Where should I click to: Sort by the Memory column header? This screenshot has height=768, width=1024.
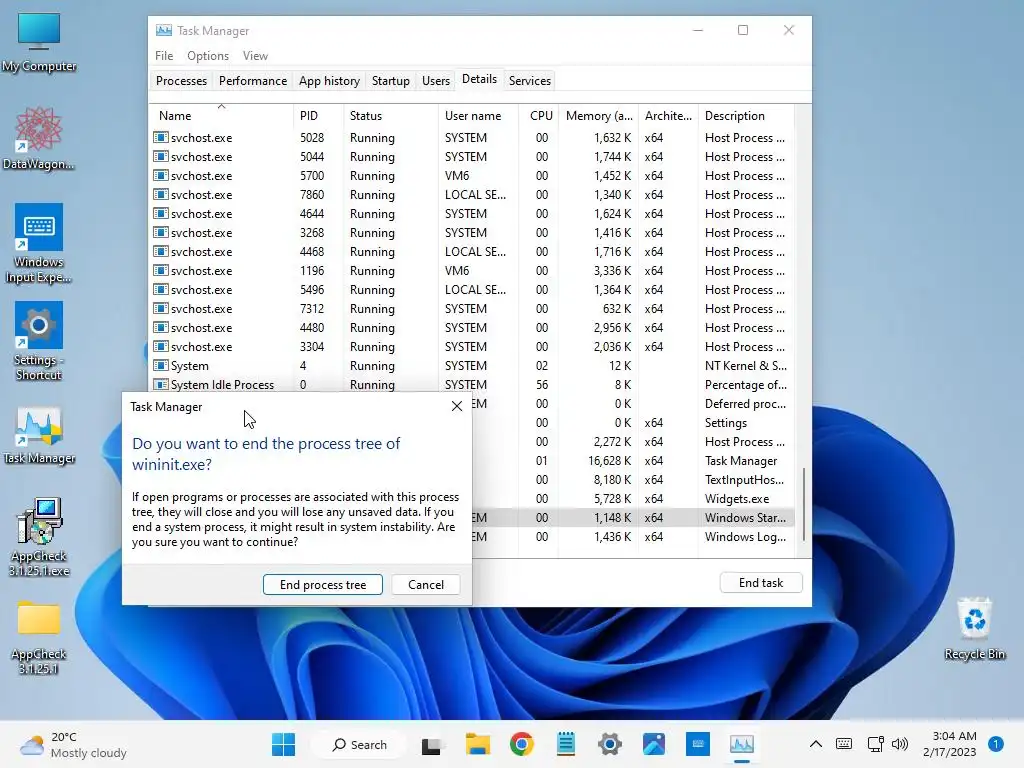tap(599, 116)
